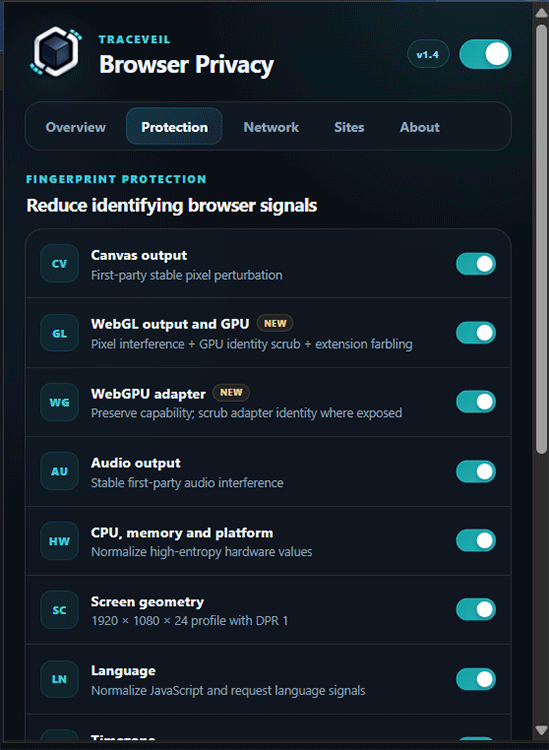The height and width of the screenshot is (750, 549).
Task: Click the WG WebGPU adapter icon
Action: (x=59, y=402)
